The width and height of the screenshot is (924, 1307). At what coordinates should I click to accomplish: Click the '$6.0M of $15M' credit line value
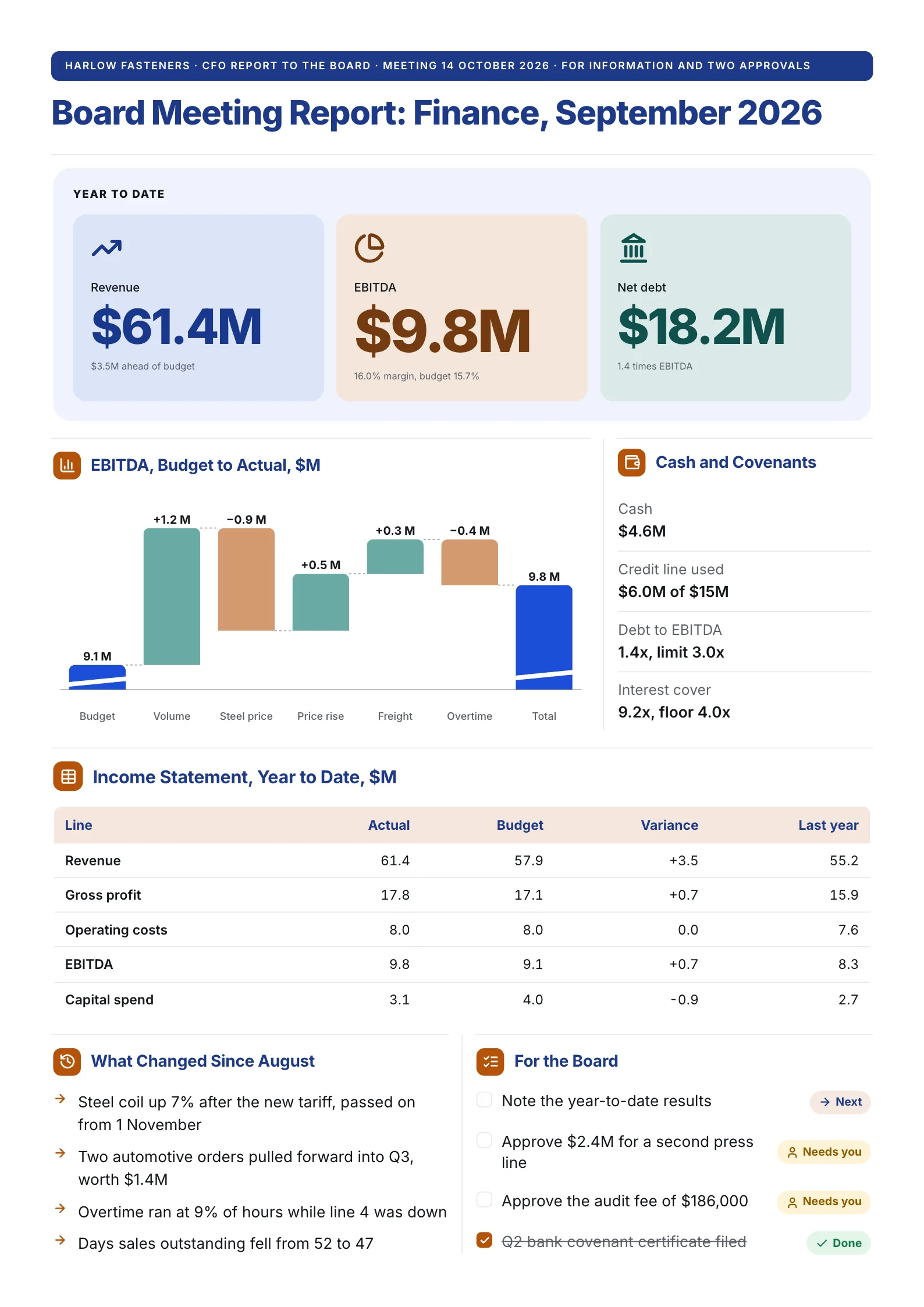(x=673, y=592)
